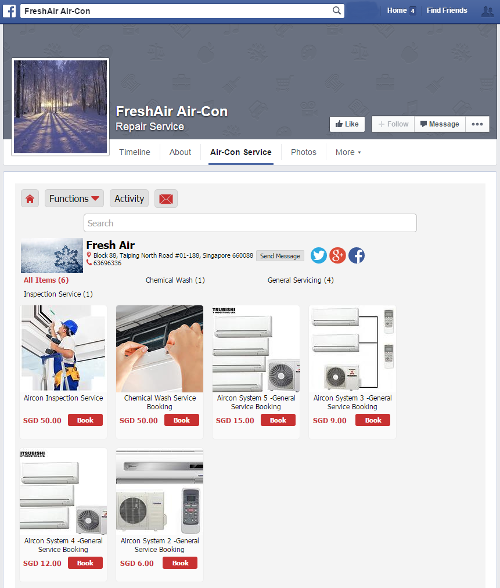Click the SGD 6.00 price
This screenshot has height=588, width=500.
tap(137, 563)
